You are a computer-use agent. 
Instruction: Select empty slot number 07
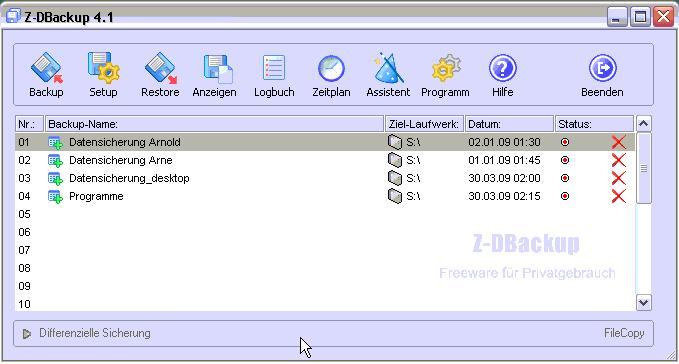pos(25,250)
